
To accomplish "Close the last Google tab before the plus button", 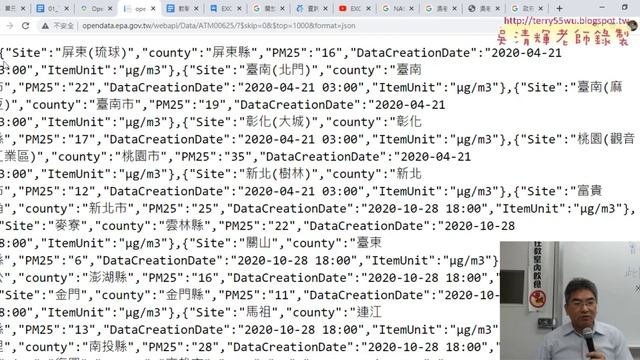I will [541, 8].
